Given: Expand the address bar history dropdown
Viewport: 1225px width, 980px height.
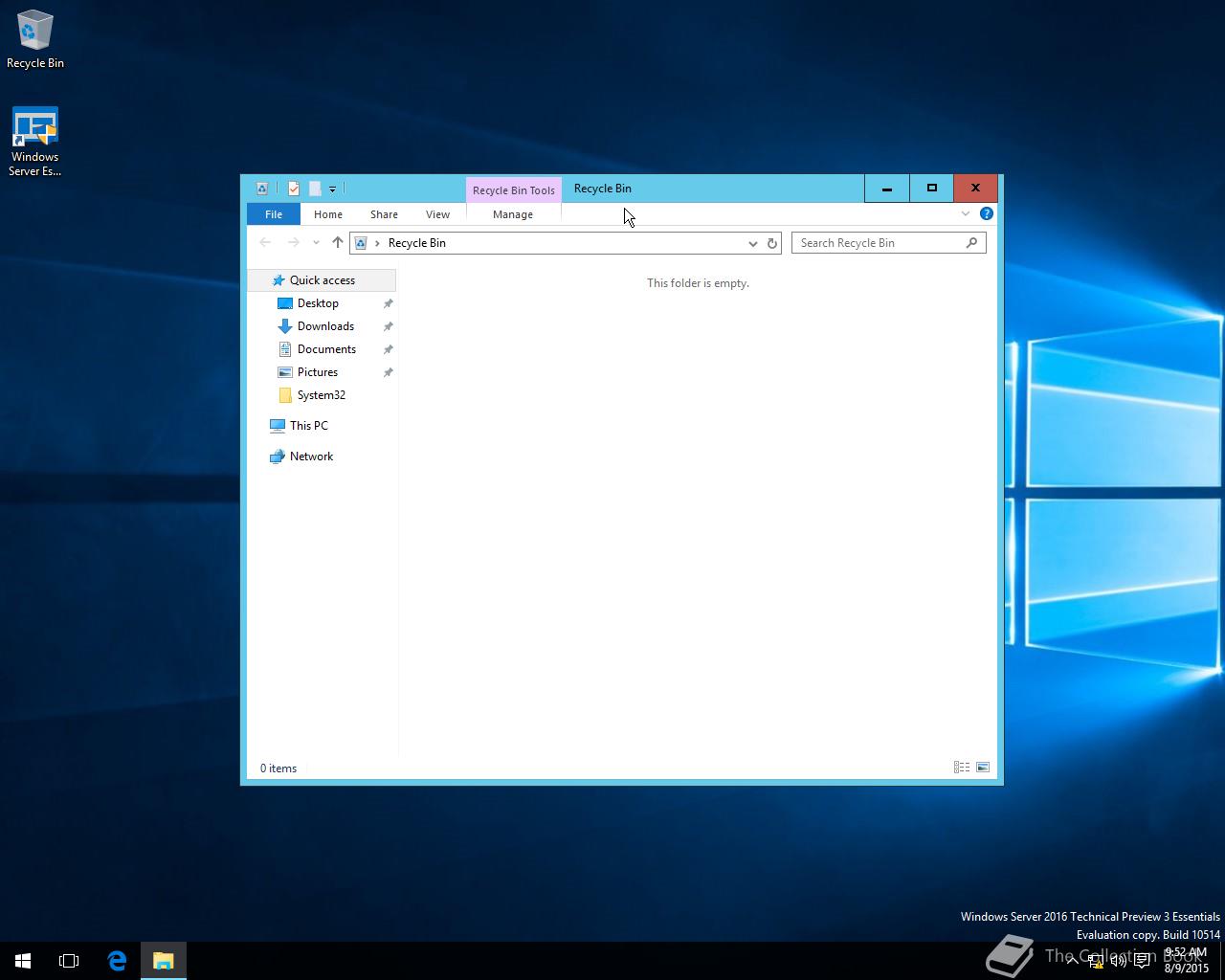Looking at the screenshot, I should tap(752, 243).
